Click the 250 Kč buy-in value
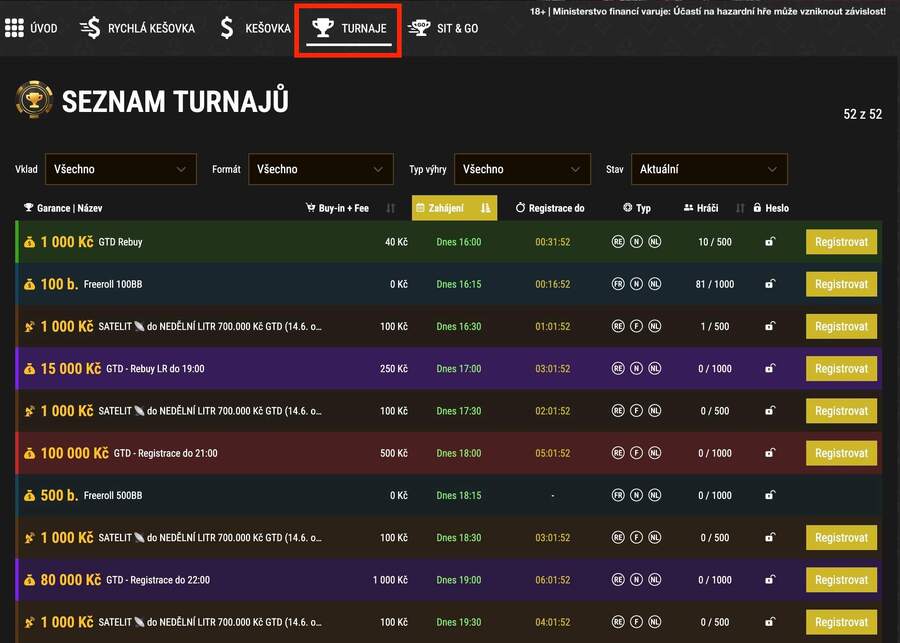Image resolution: width=900 pixels, height=643 pixels. tap(394, 369)
